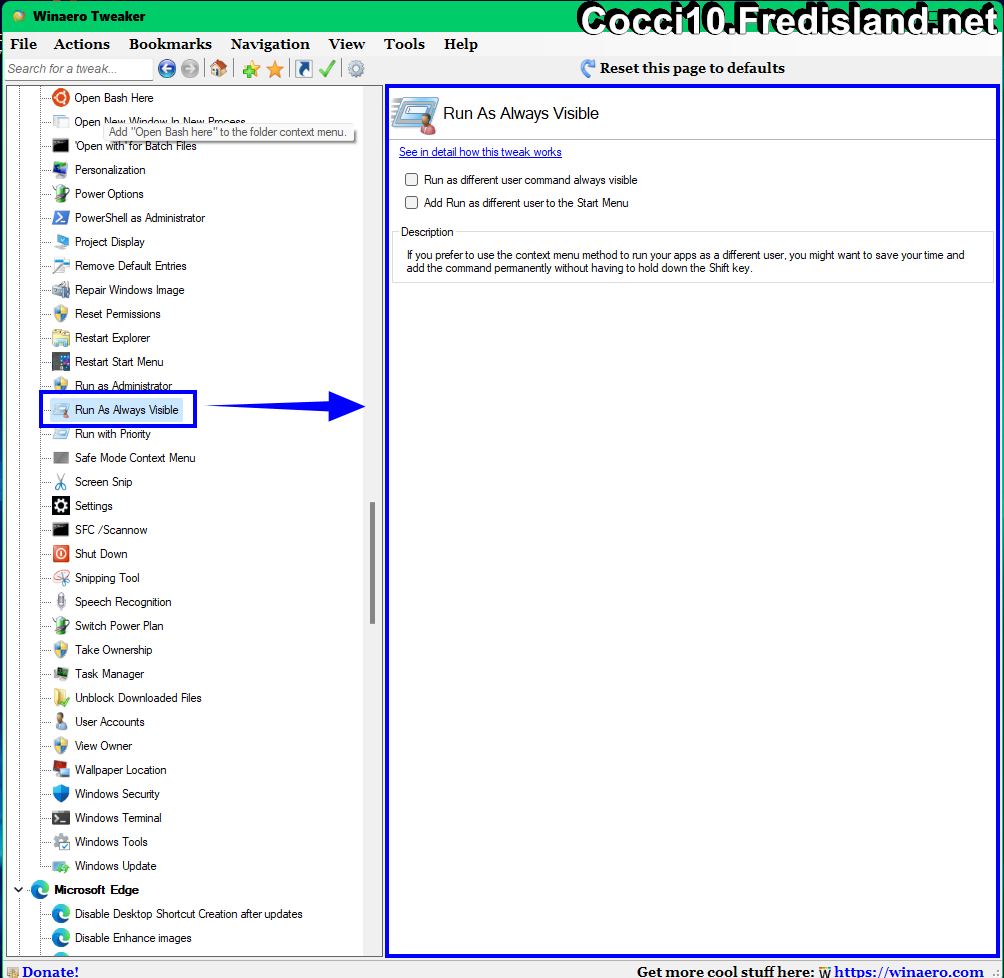Click the create shortcut arrow icon

(304, 69)
